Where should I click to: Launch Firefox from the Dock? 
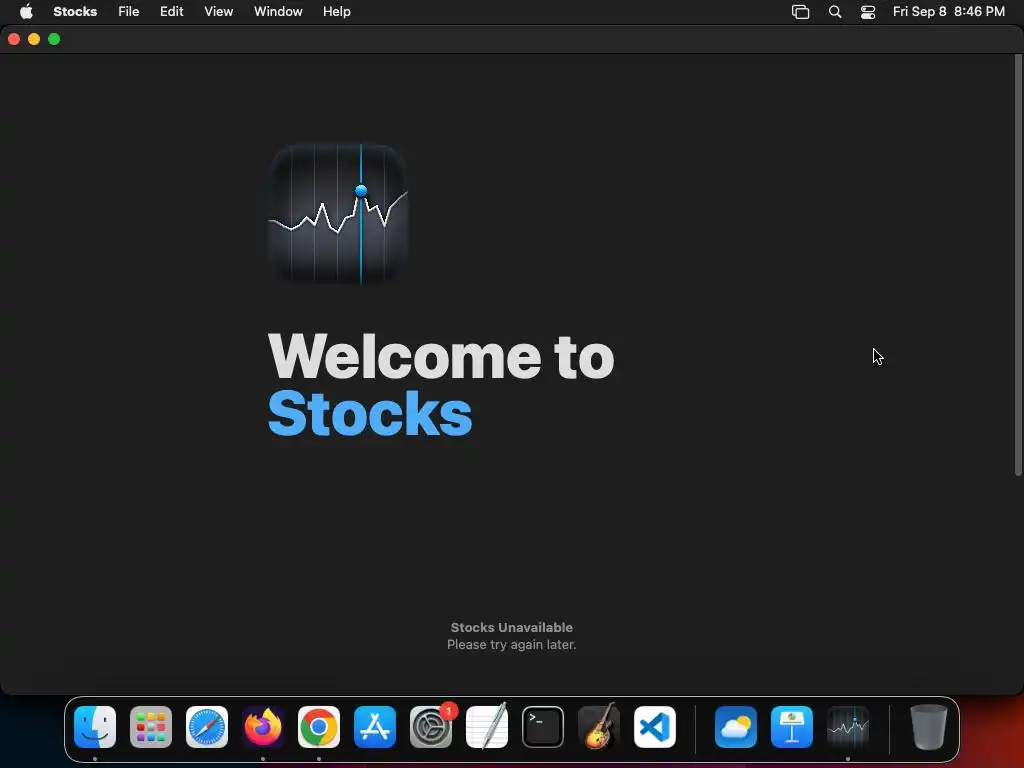pyautogui.click(x=263, y=727)
